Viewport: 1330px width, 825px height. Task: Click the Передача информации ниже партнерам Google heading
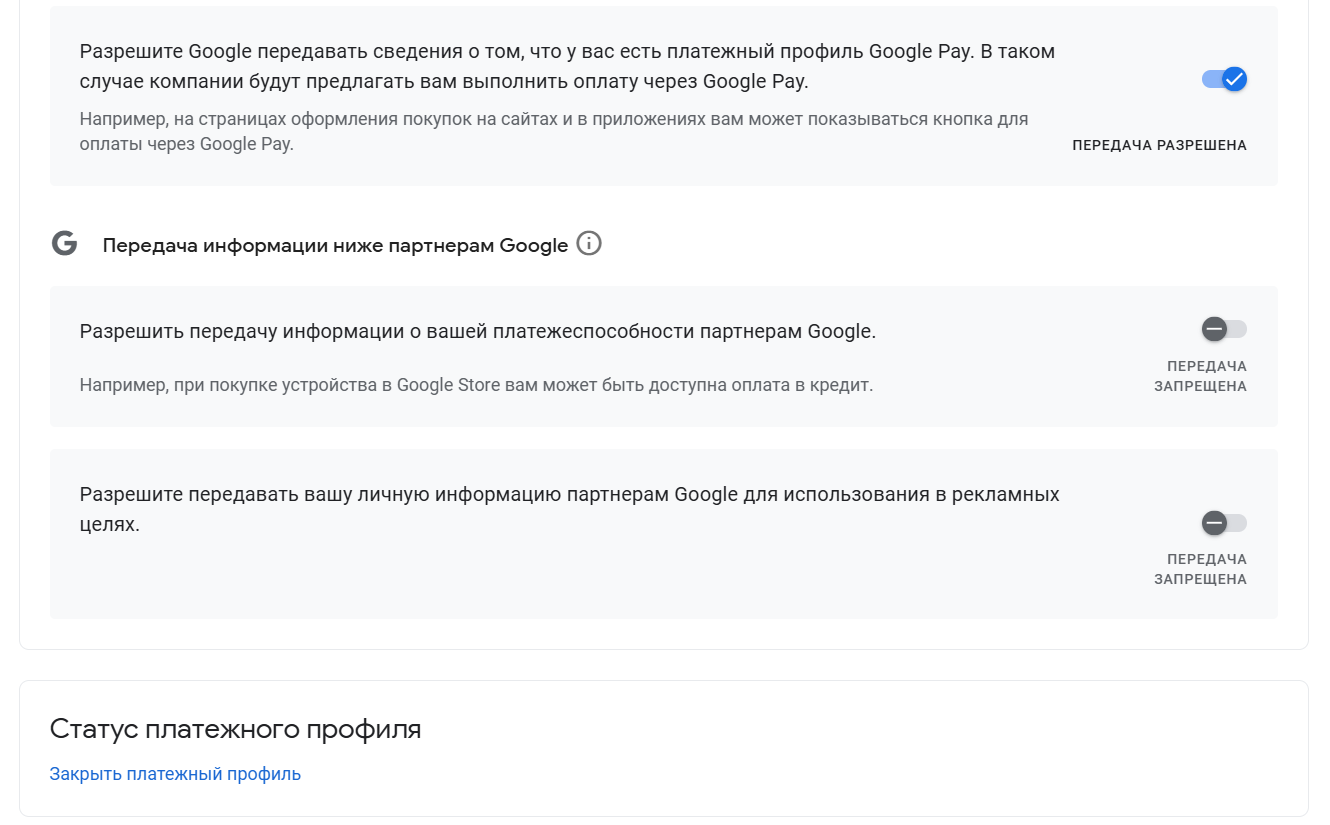335,245
